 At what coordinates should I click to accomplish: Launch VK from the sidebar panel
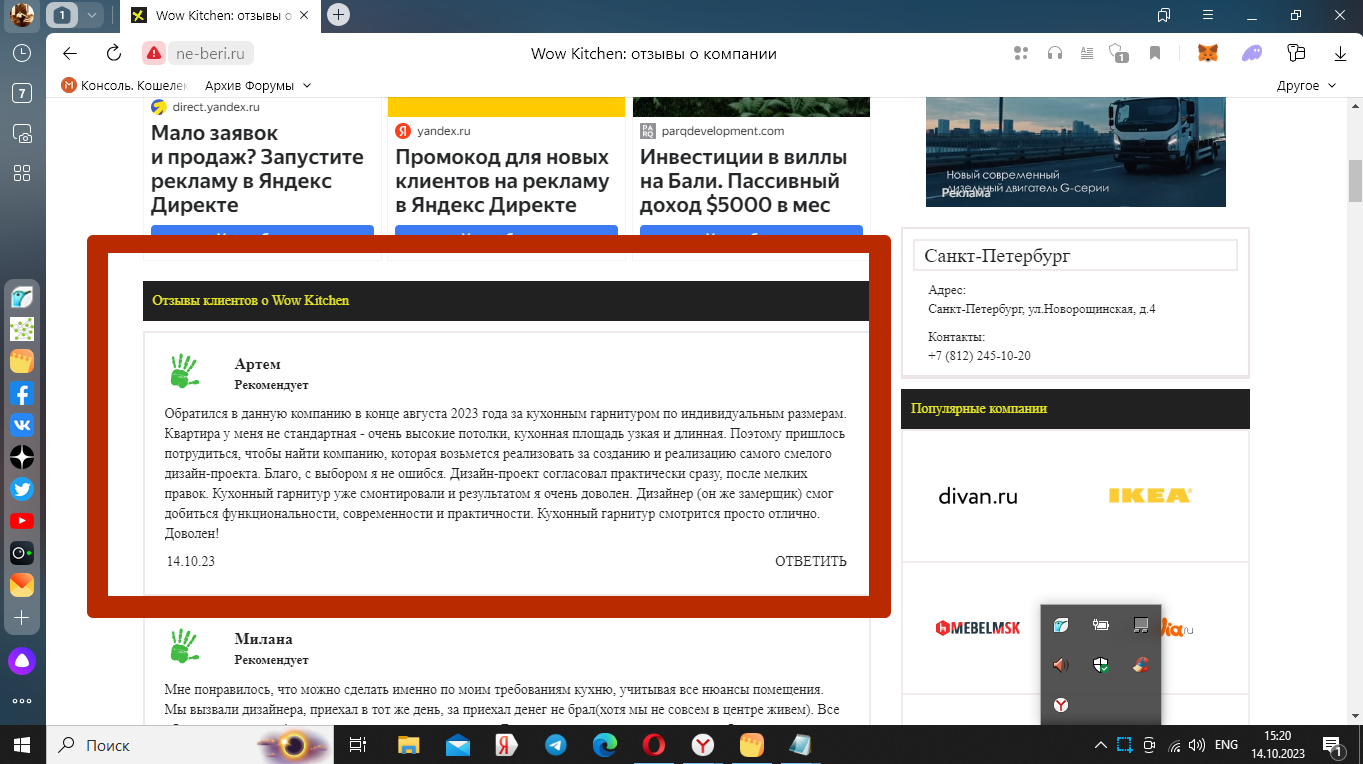point(22,425)
